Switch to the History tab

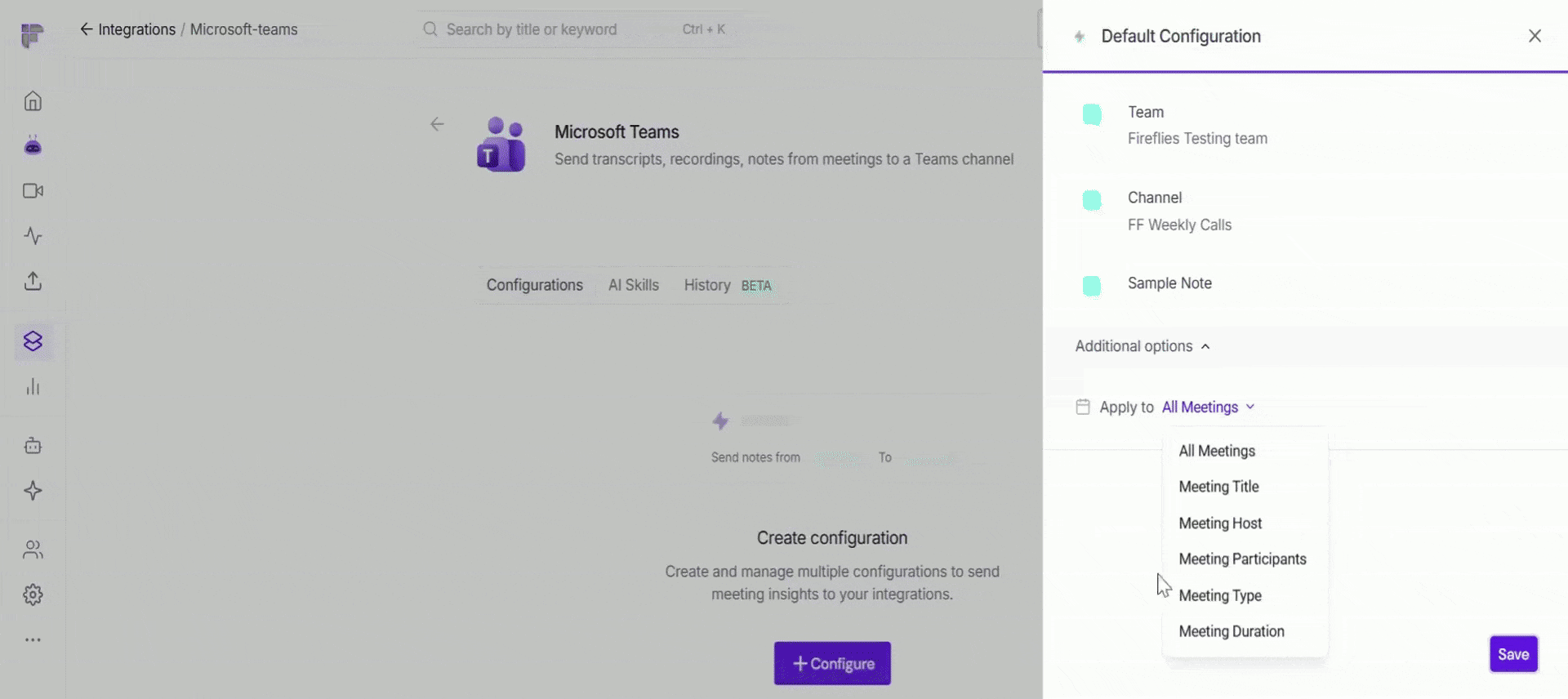coord(707,285)
